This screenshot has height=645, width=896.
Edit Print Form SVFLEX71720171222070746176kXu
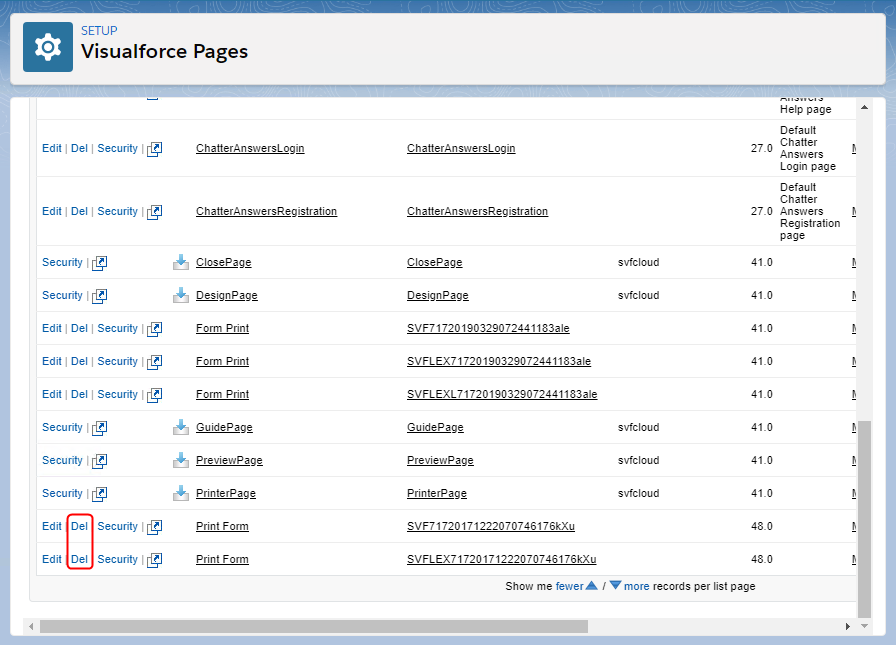52,559
